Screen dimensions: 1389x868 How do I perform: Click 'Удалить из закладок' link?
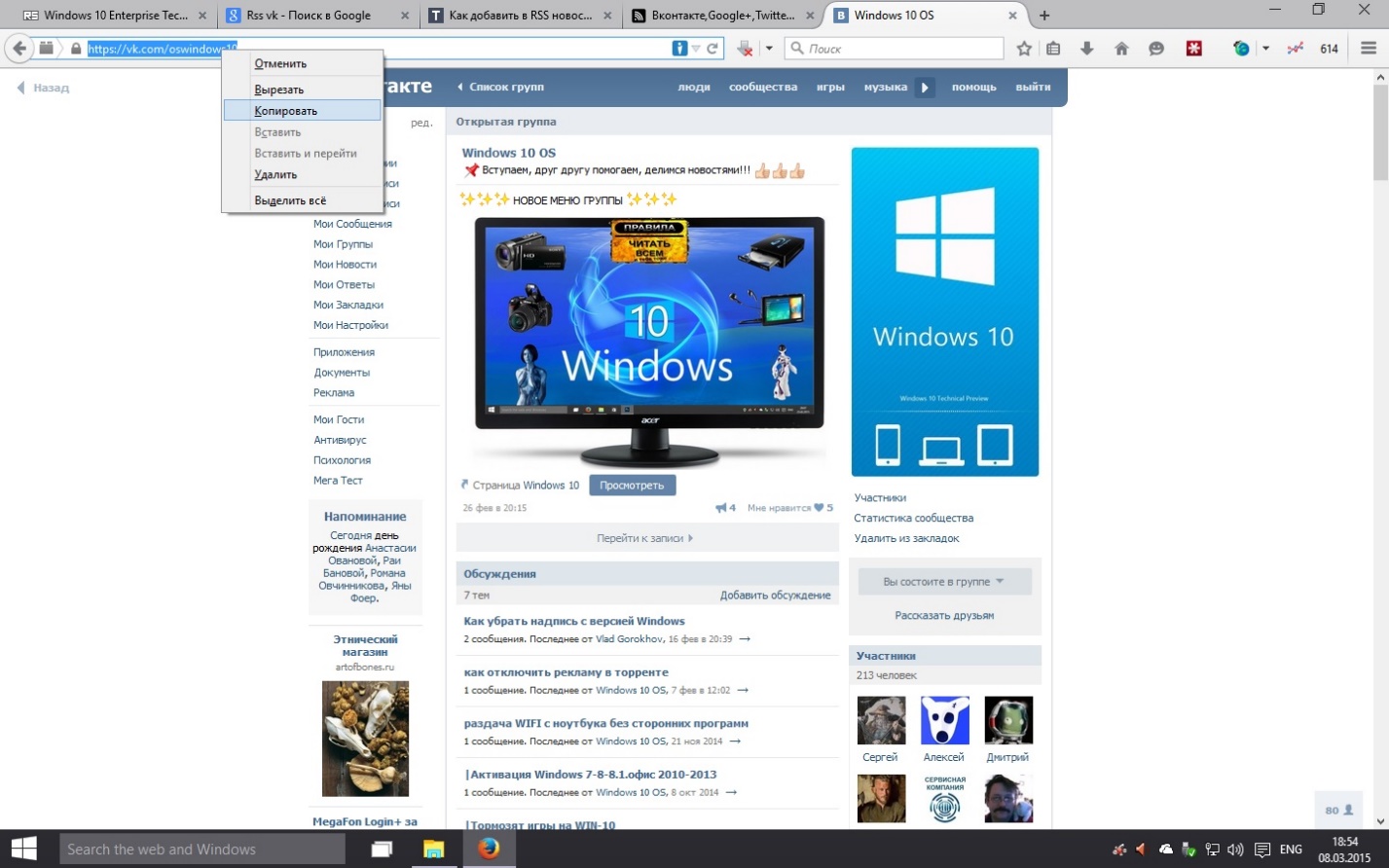tap(906, 538)
